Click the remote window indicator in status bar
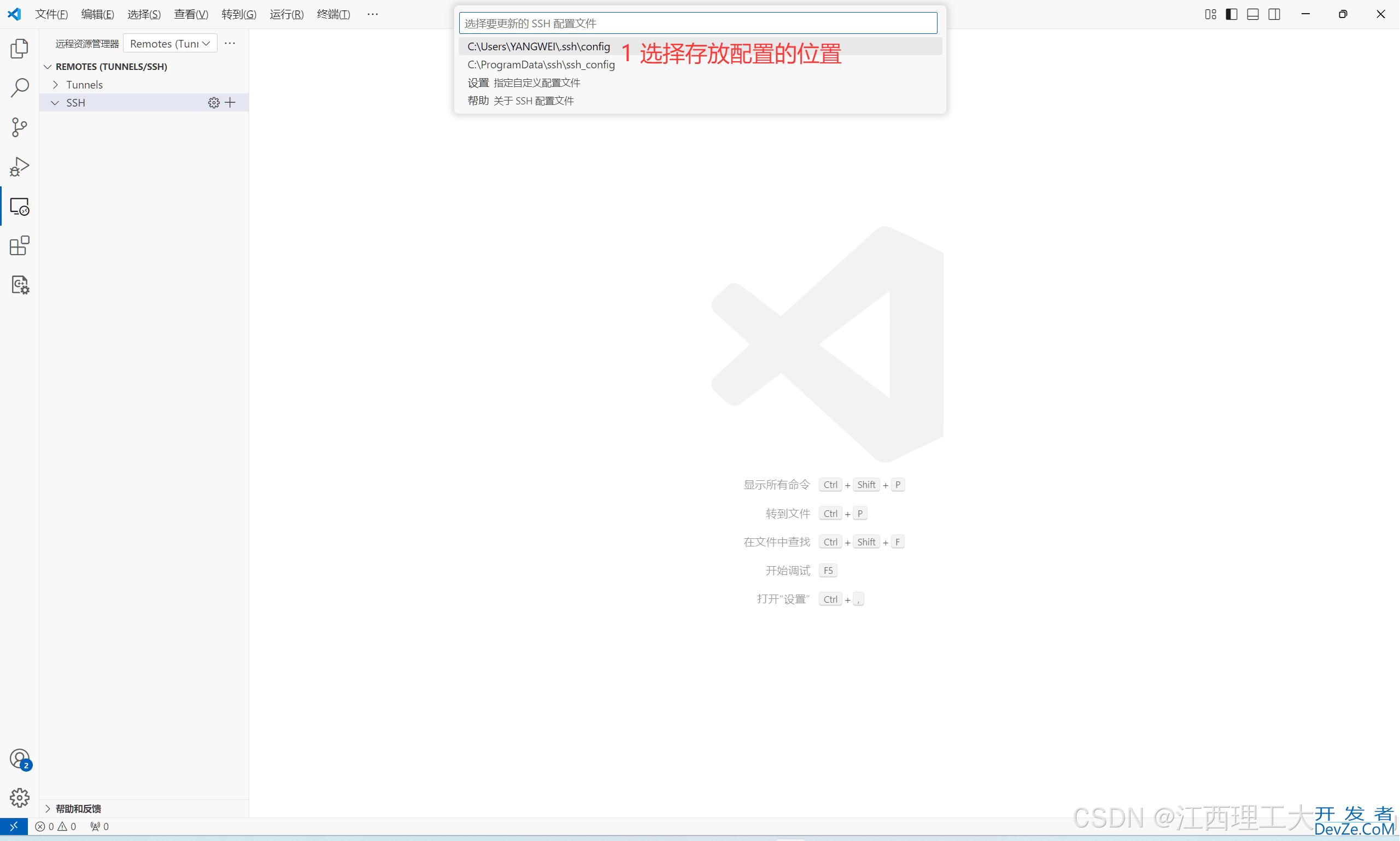 coord(14,826)
